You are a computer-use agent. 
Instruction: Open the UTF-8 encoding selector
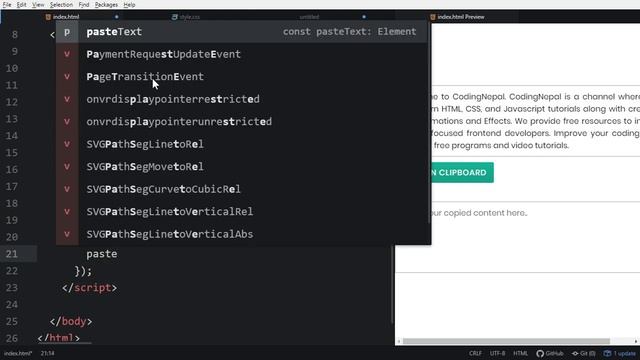498,353
